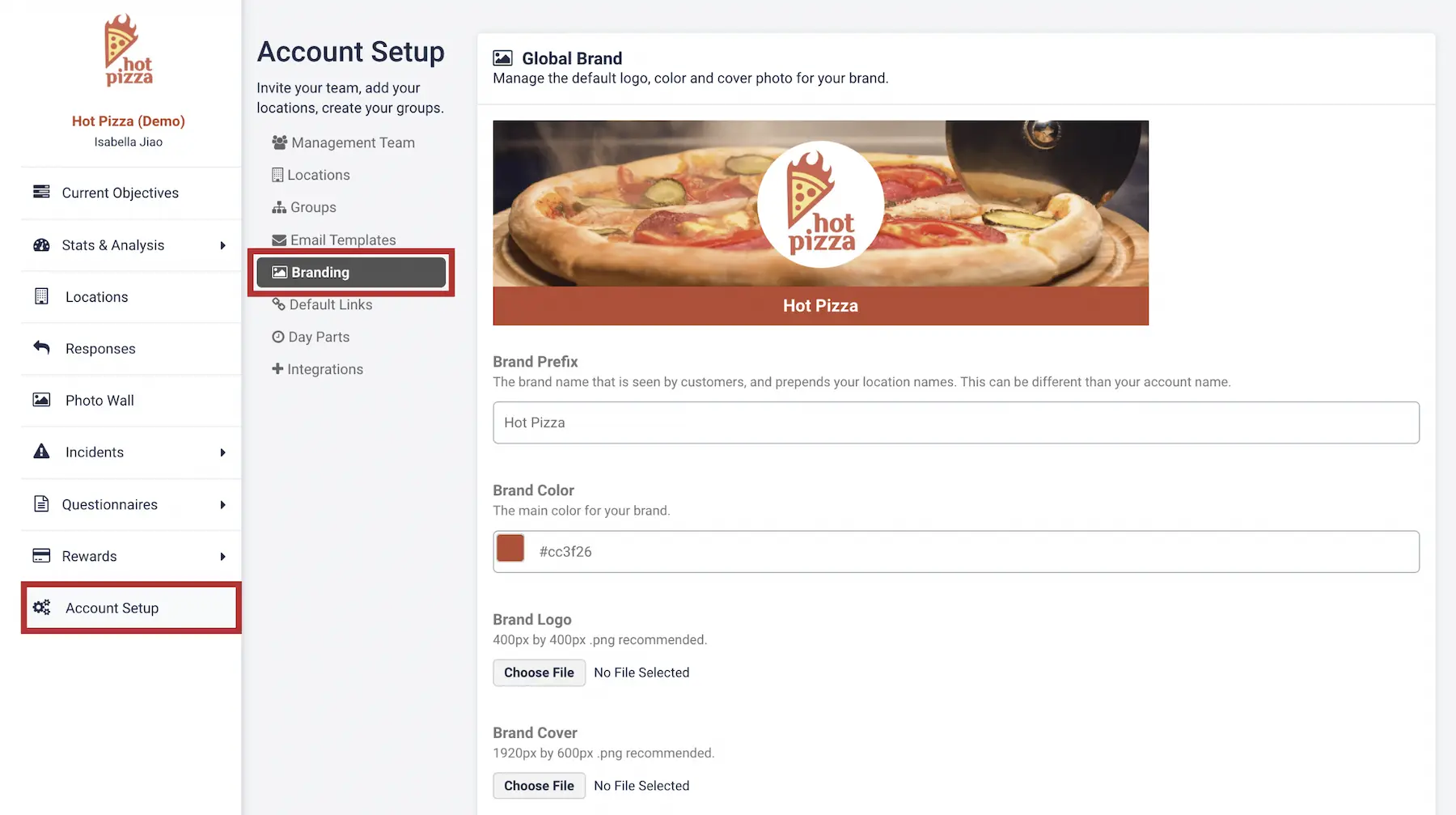Click the Hot Pizza (Demo) account name

(x=129, y=121)
